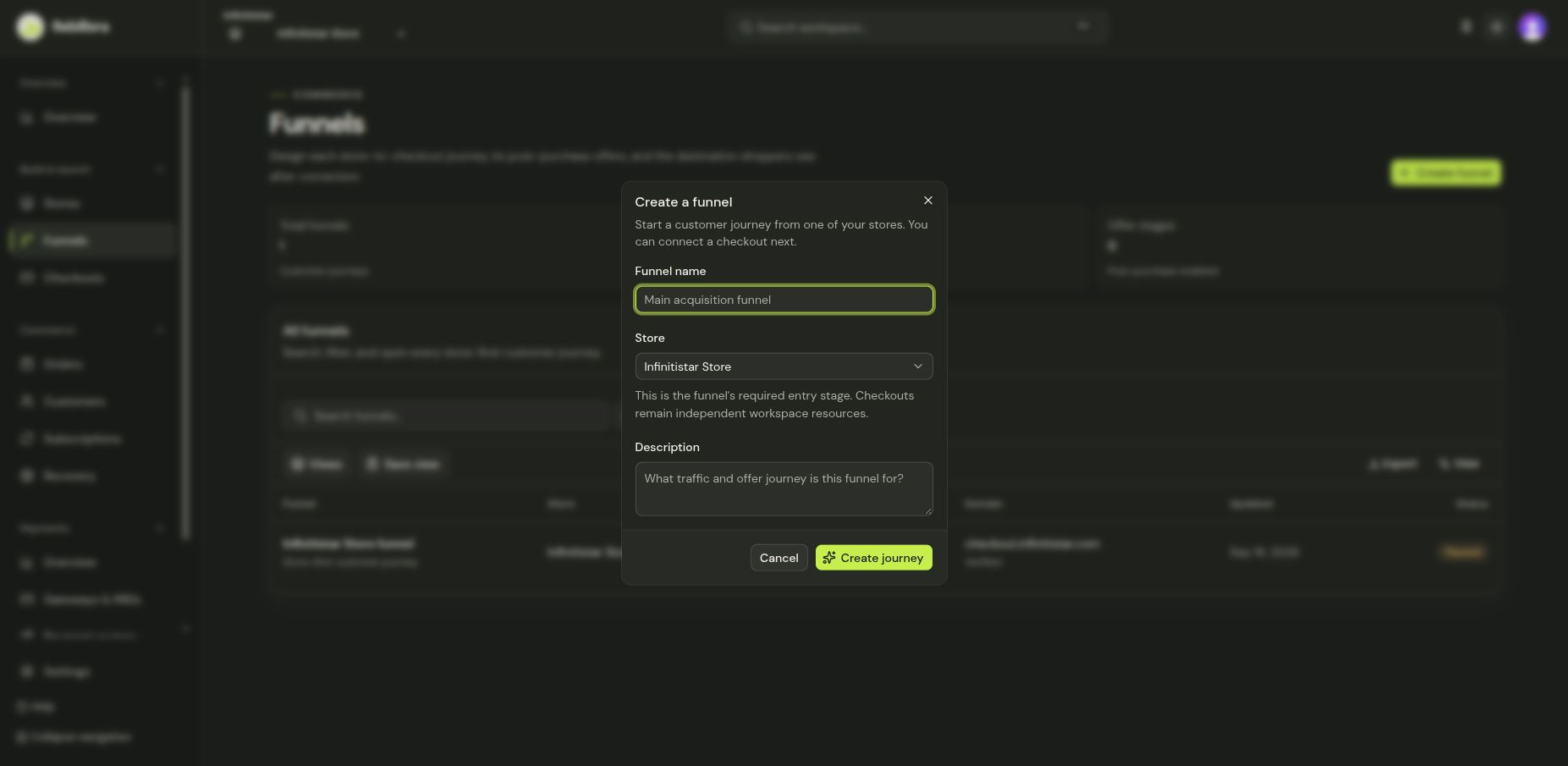1568x766 pixels.
Task: Open Orders in the sidebar
Action: pyautogui.click(x=93, y=364)
